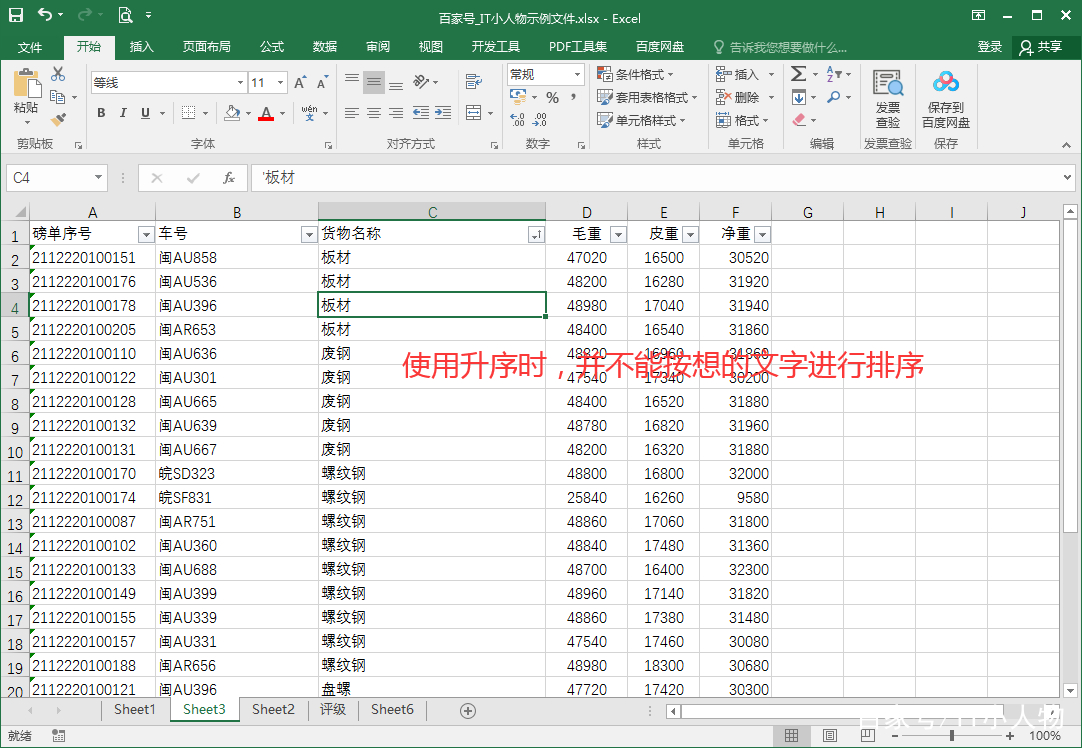Open filter dropdown for 净重 column

pos(762,235)
